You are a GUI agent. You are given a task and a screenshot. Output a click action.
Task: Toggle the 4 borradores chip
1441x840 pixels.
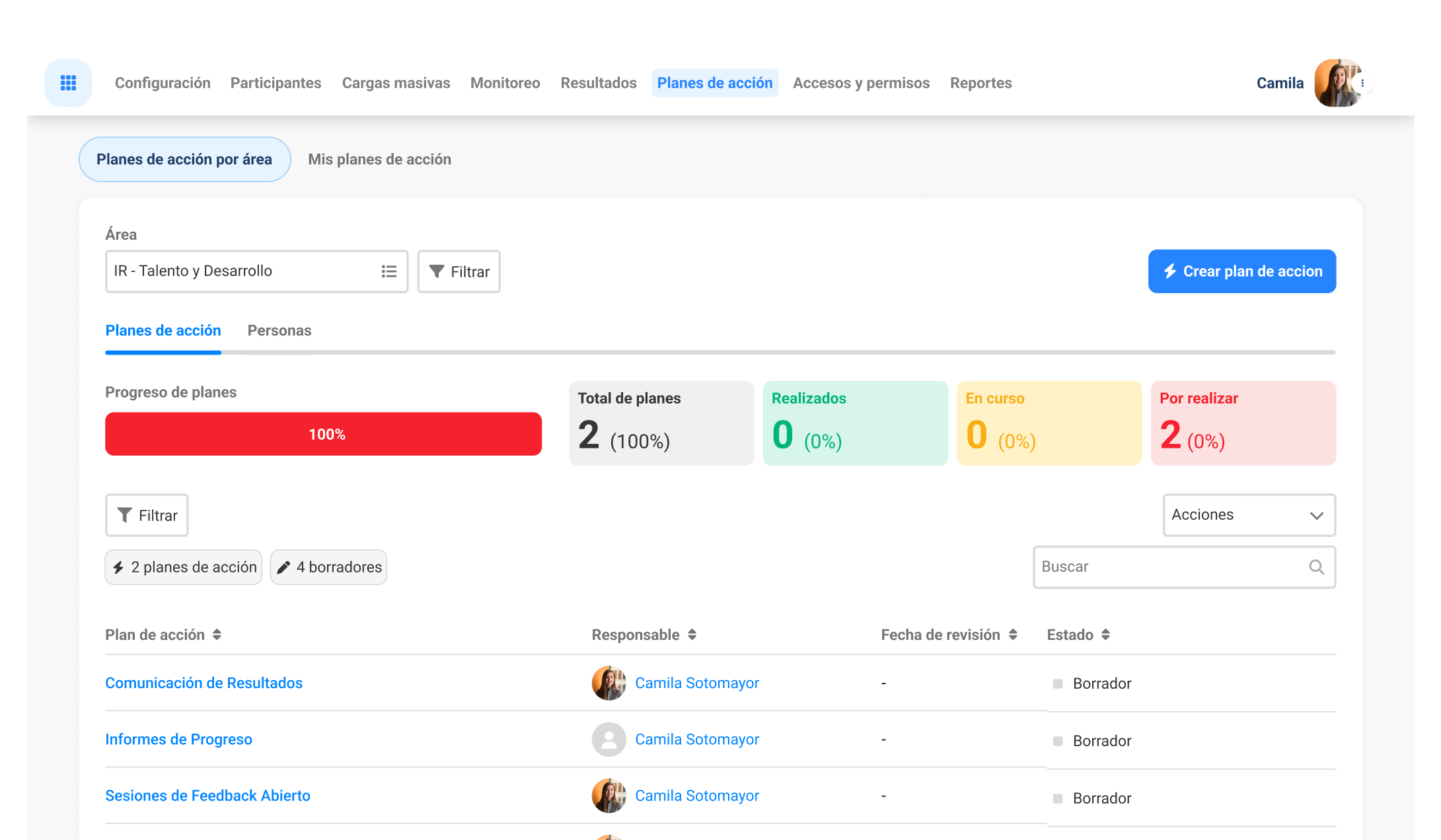pos(328,567)
